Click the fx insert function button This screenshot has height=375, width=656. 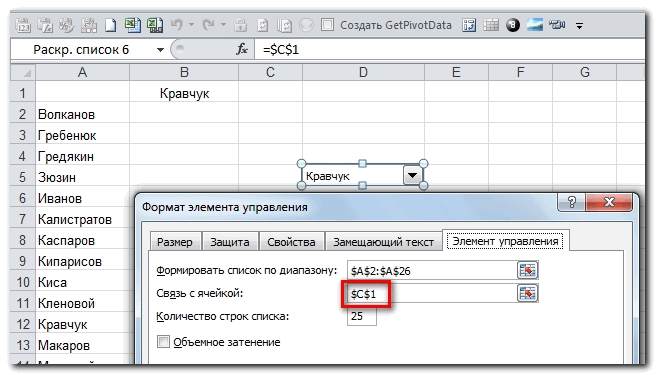242,50
